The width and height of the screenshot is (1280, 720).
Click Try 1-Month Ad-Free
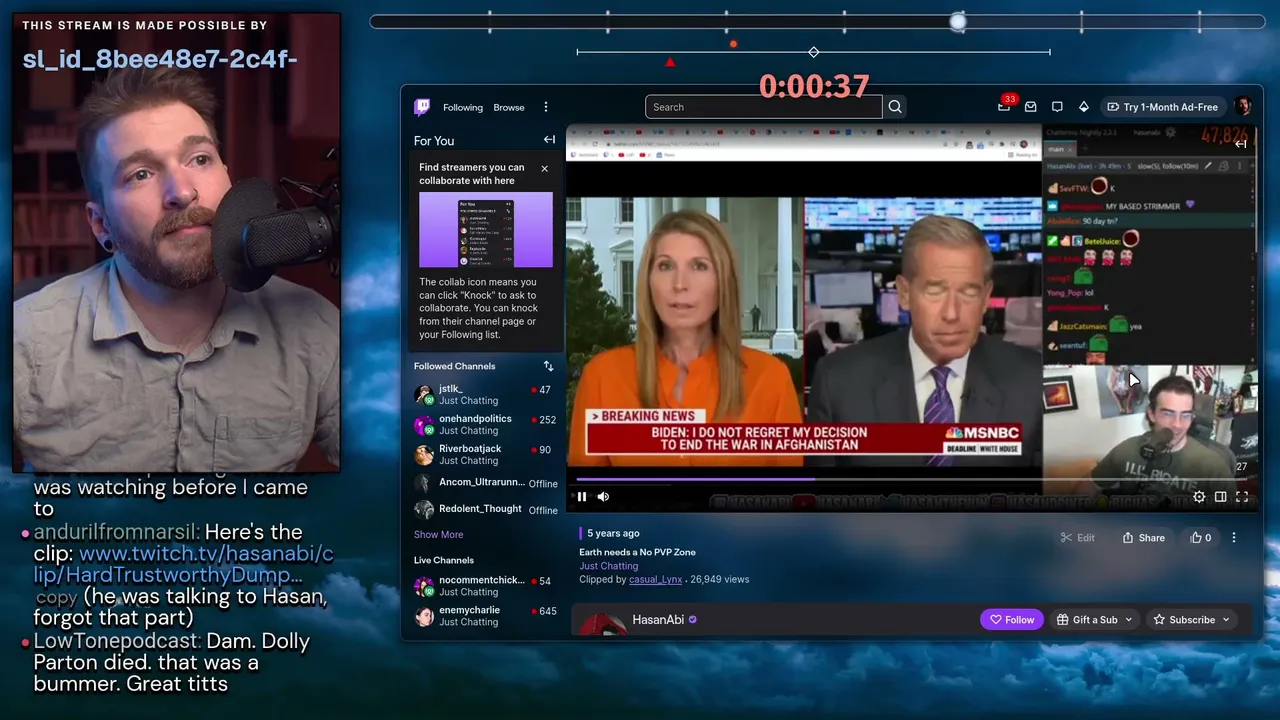click(x=1162, y=107)
